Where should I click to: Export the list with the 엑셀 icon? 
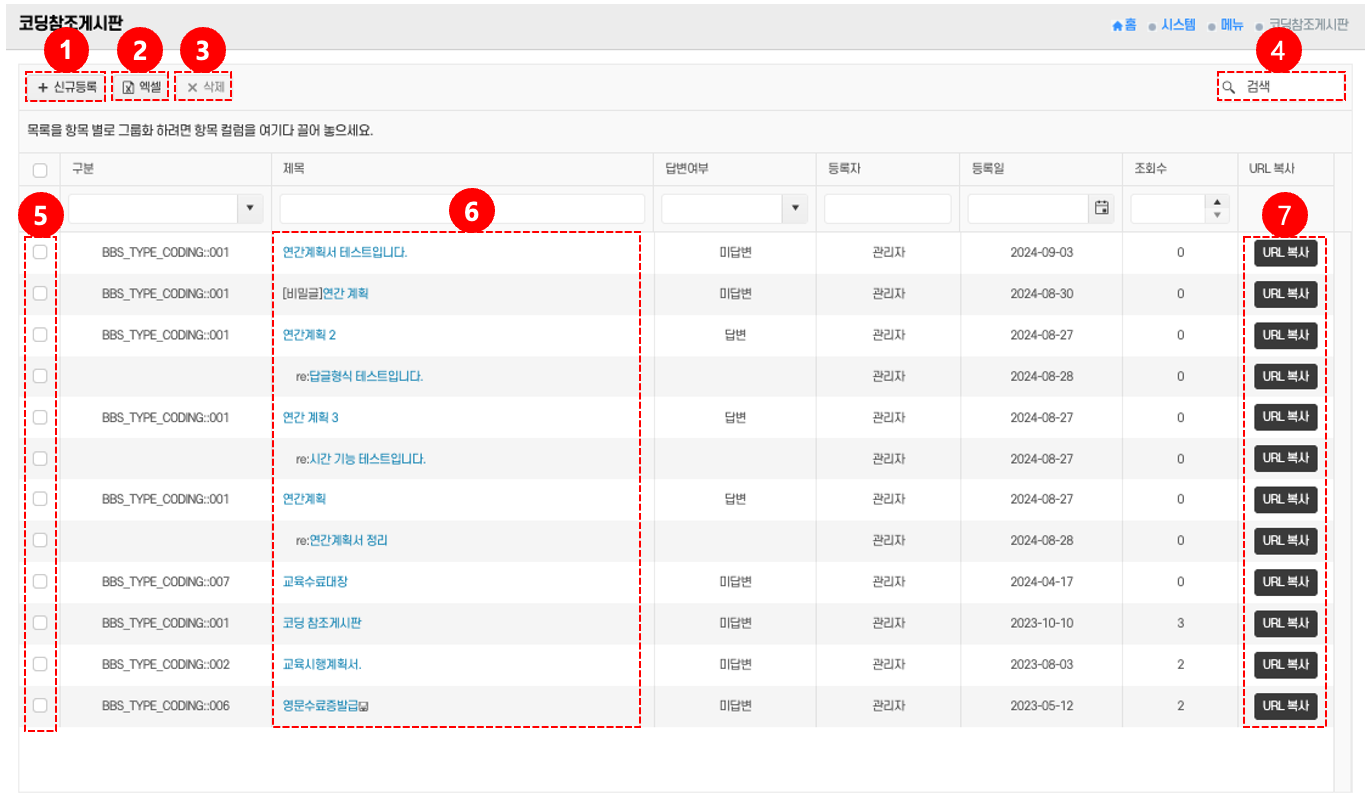pyautogui.click(x=128, y=88)
